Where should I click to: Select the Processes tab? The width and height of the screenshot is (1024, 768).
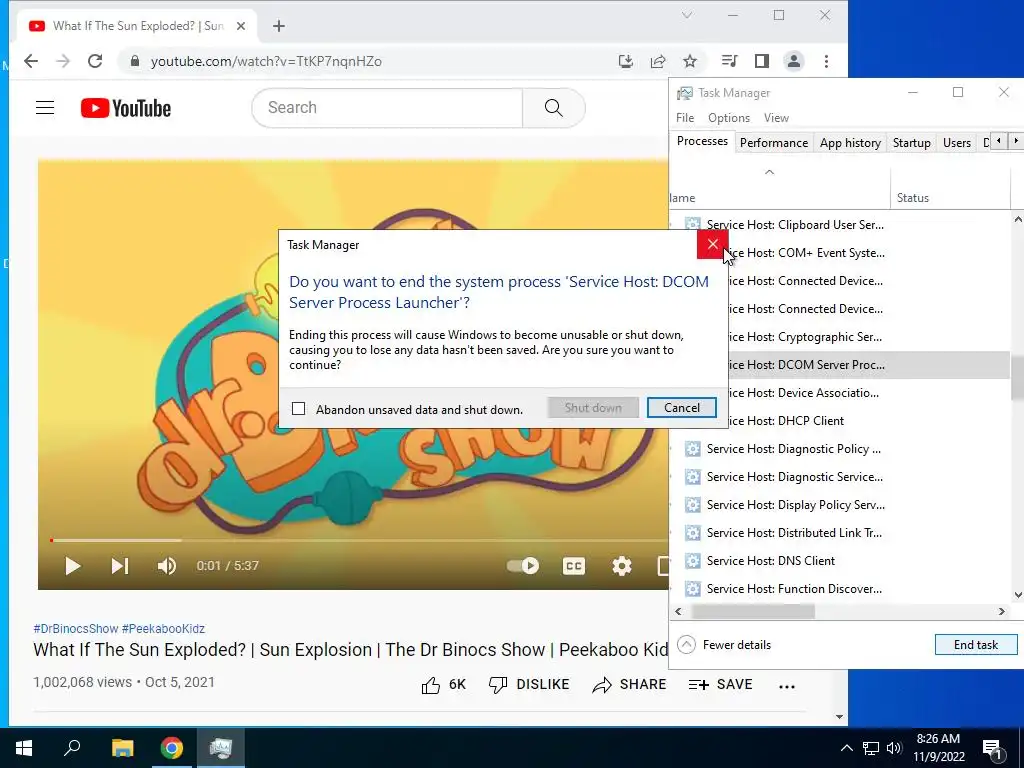tap(702, 141)
